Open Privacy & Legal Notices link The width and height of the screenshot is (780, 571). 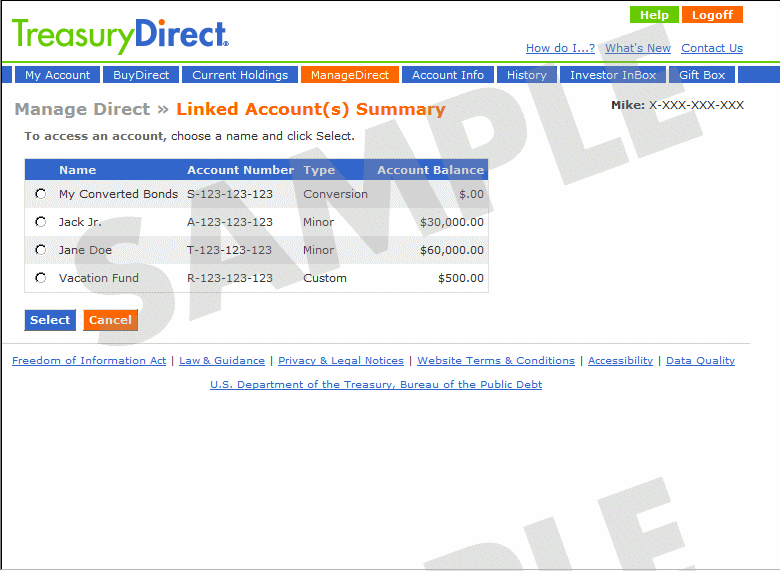point(341,361)
